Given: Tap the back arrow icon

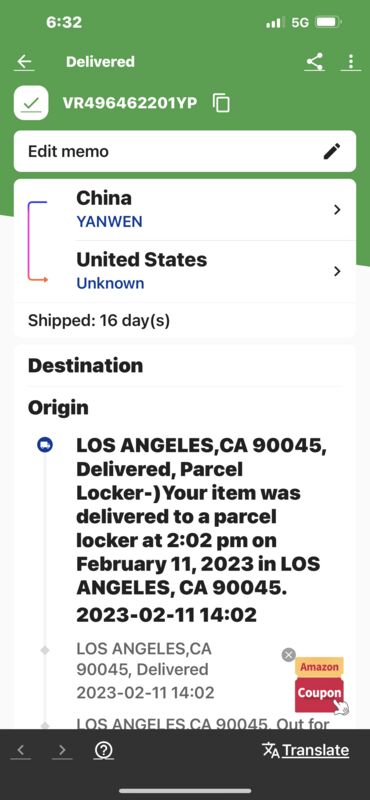Looking at the screenshot, I should point(24,62).
